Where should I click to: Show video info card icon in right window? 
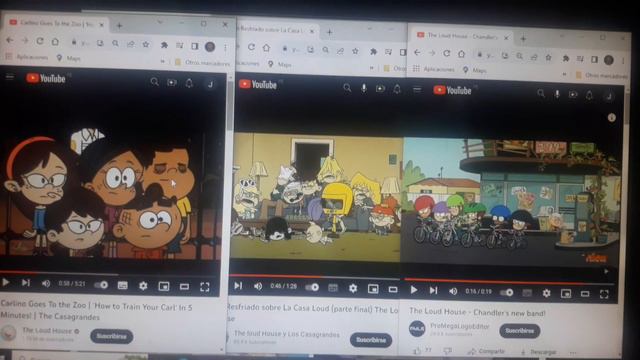[611, 118]
